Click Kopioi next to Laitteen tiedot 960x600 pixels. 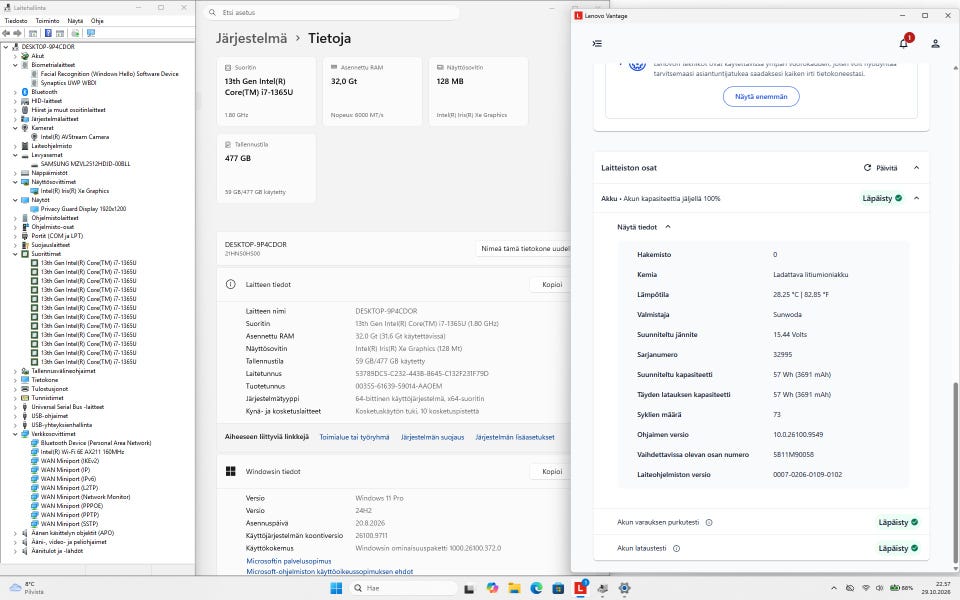coord(552,285)
